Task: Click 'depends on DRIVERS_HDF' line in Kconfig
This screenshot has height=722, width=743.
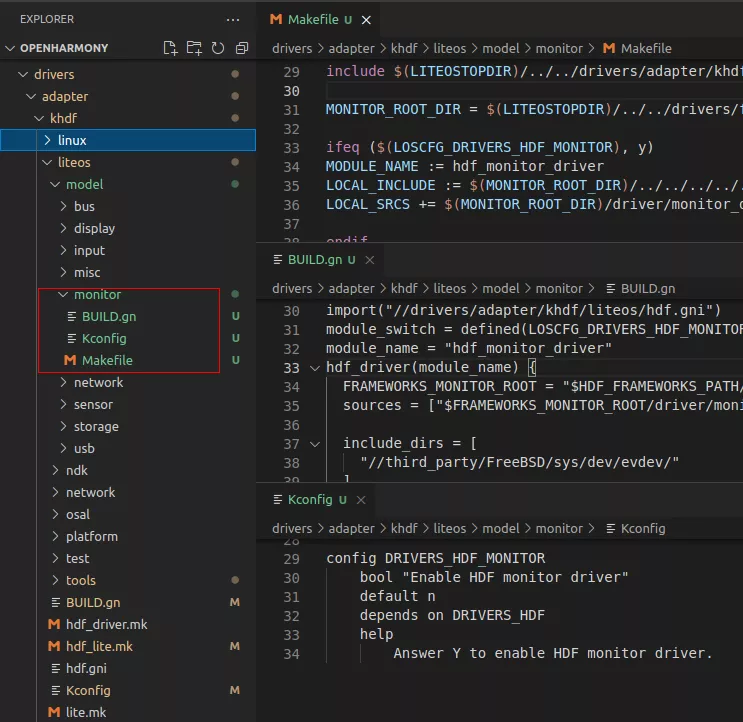Action: pos(452,615)
